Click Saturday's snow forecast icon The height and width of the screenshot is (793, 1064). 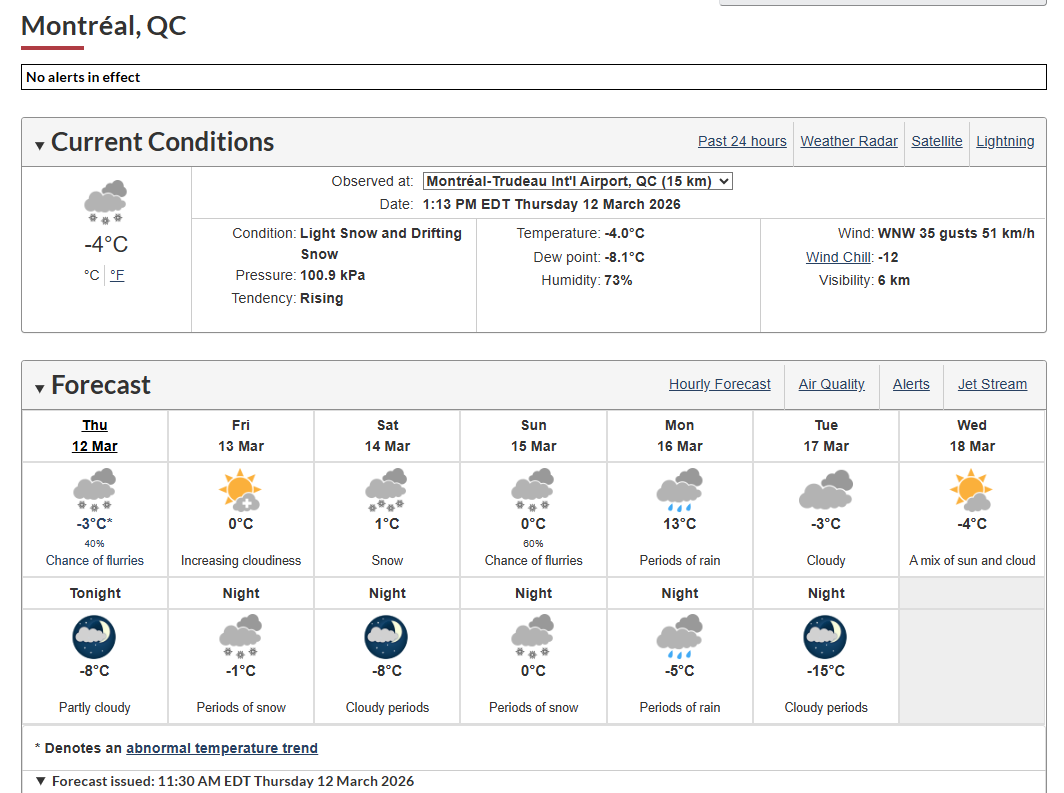386,490
